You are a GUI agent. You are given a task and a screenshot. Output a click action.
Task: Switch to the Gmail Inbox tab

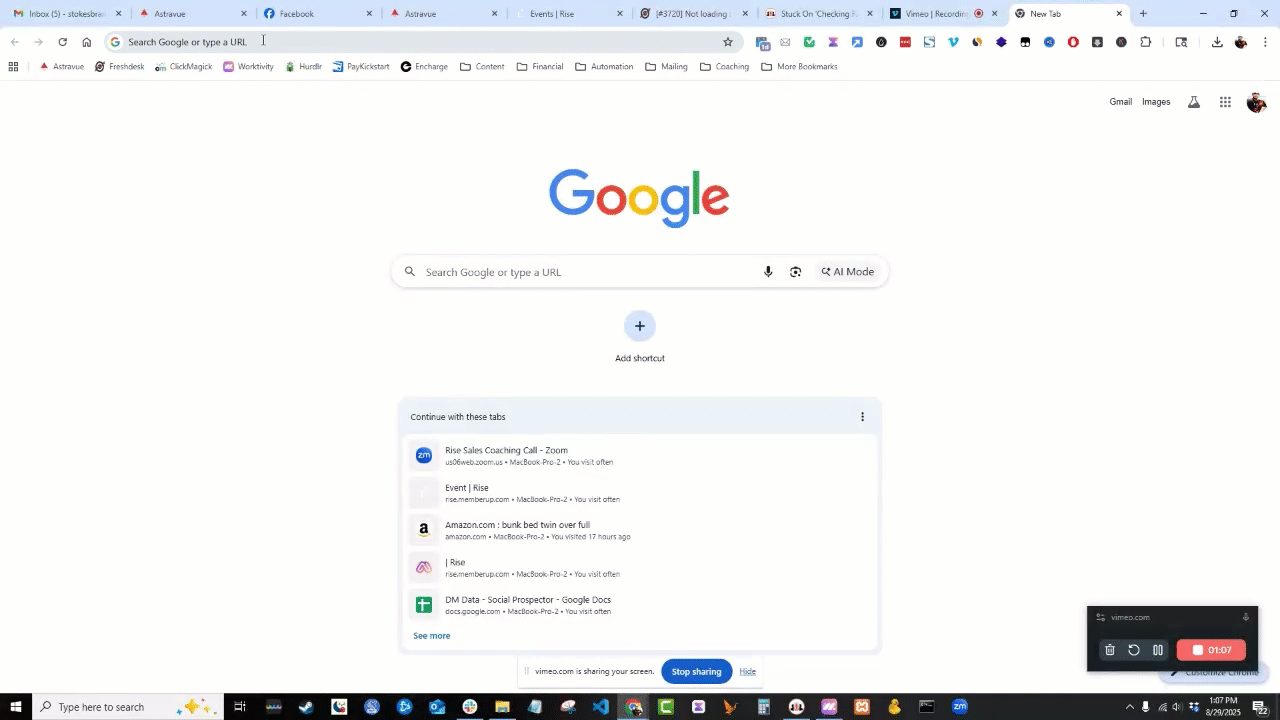point(67,14)
